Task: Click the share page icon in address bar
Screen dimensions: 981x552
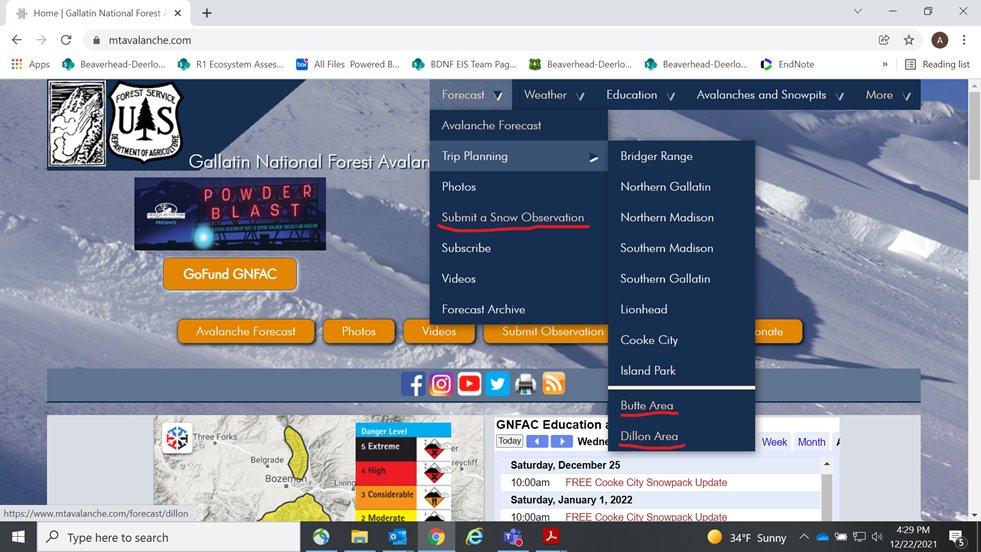Action: (x=884, y=40)
